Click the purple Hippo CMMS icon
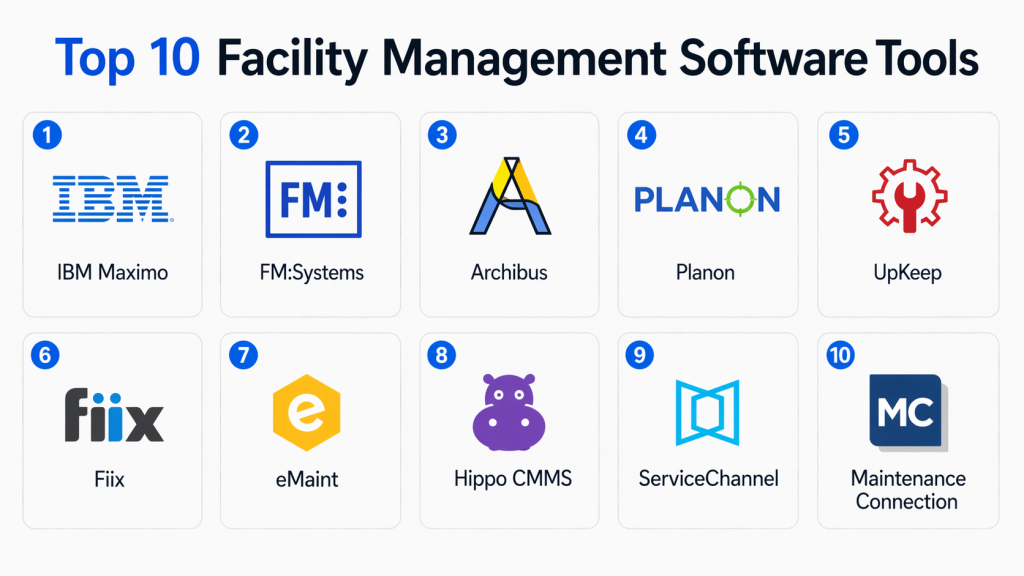Image resolution: width=1024 pixels, height=576 pixels. (508, 412)
